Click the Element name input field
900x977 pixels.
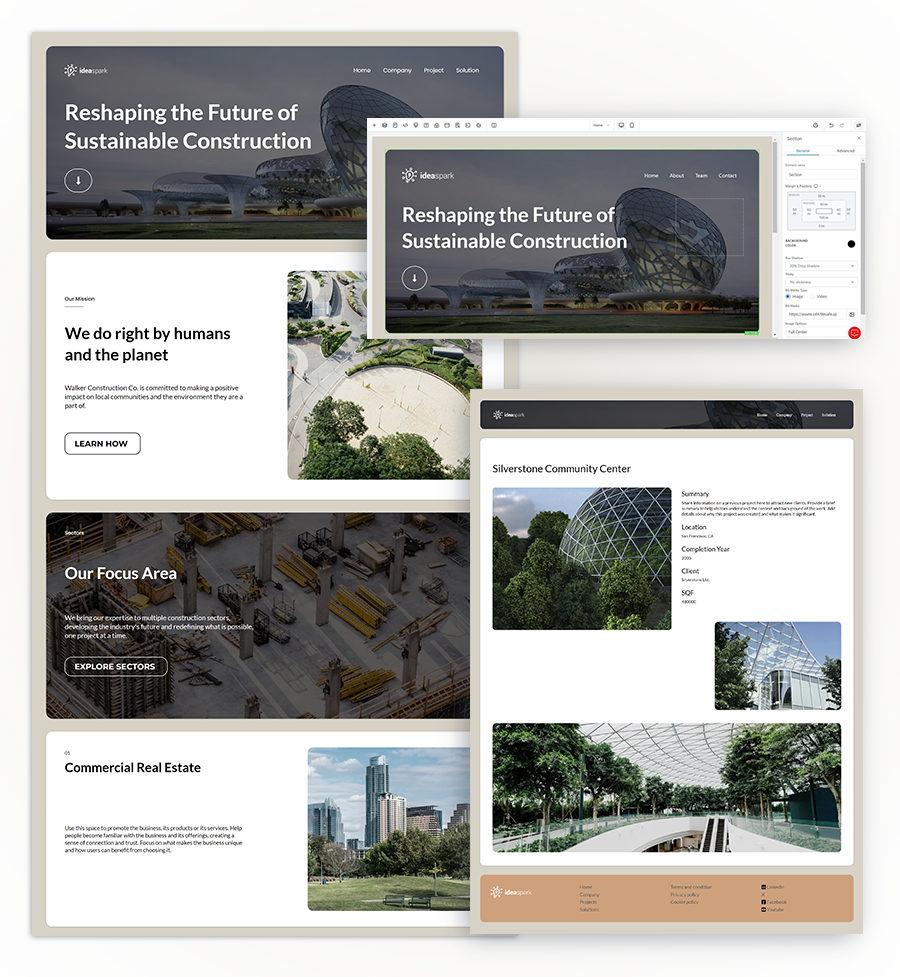pos(821,174)
